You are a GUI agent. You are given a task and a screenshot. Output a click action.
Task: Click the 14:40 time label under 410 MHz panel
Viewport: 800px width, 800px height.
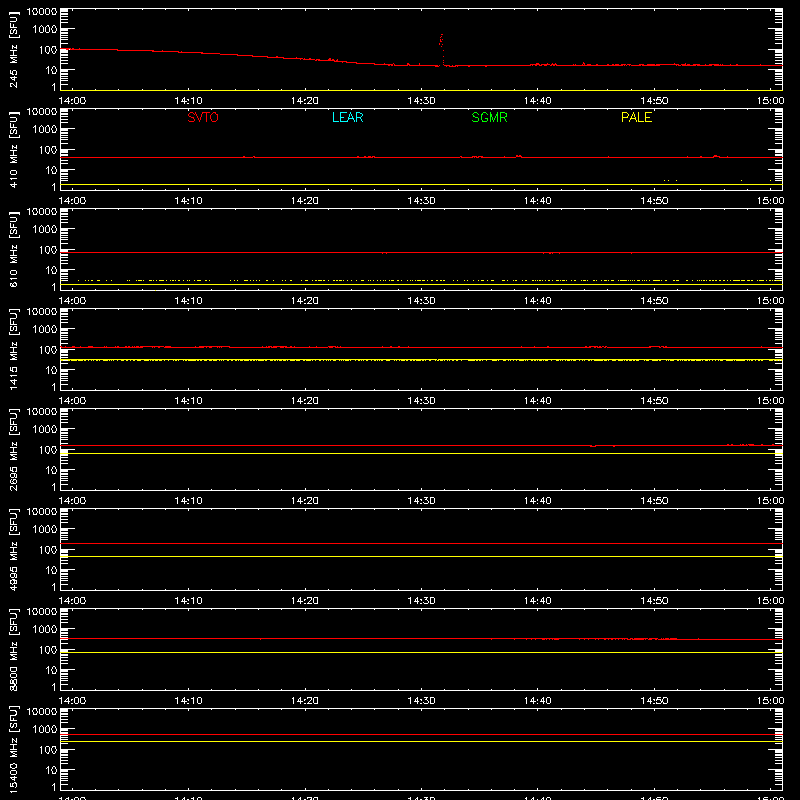pyautogui.click(x=537, y=201)
